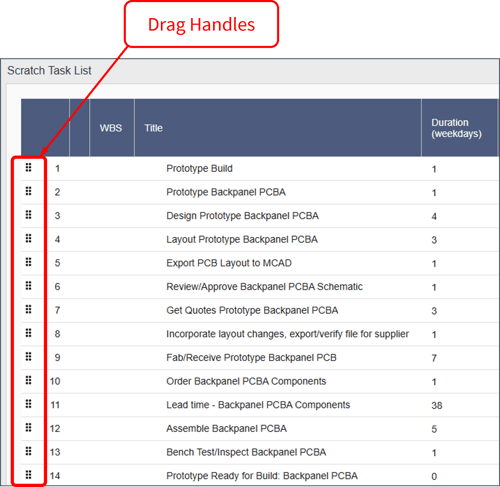This screenshot has height=487, width=500.
Task: Click drag handle for Lead time row
Action: click(29, 404)
